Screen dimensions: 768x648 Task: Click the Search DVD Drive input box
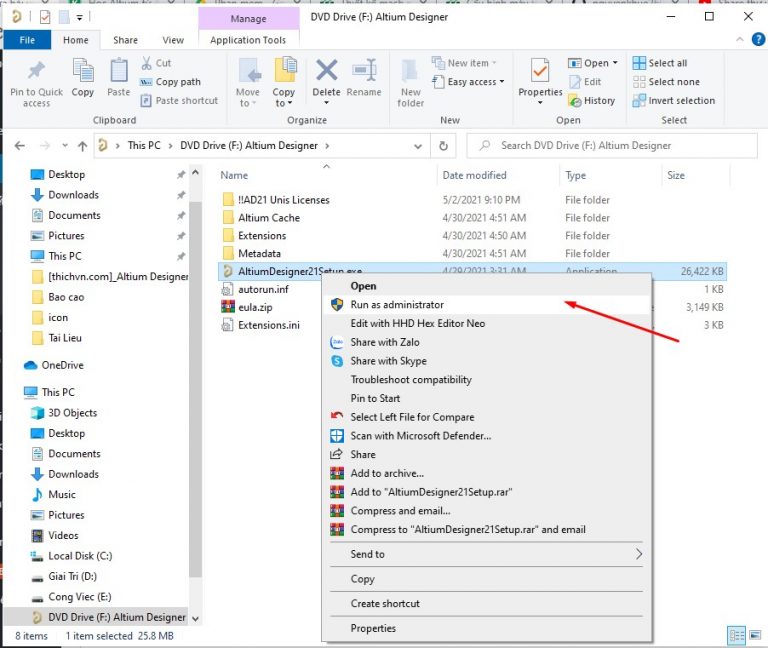click(x=610, y=146)
